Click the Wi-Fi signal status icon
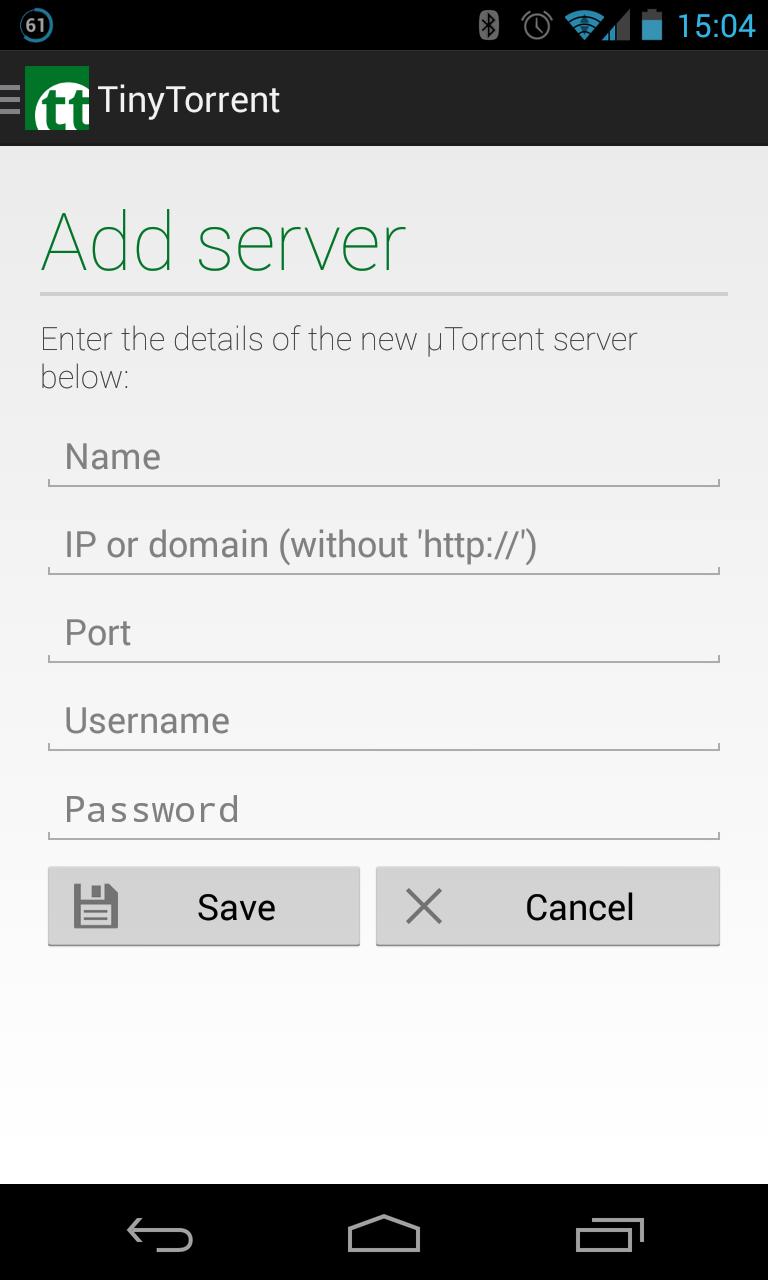The height and width of the screenshot is (1280, 768). tap(583, 24)
